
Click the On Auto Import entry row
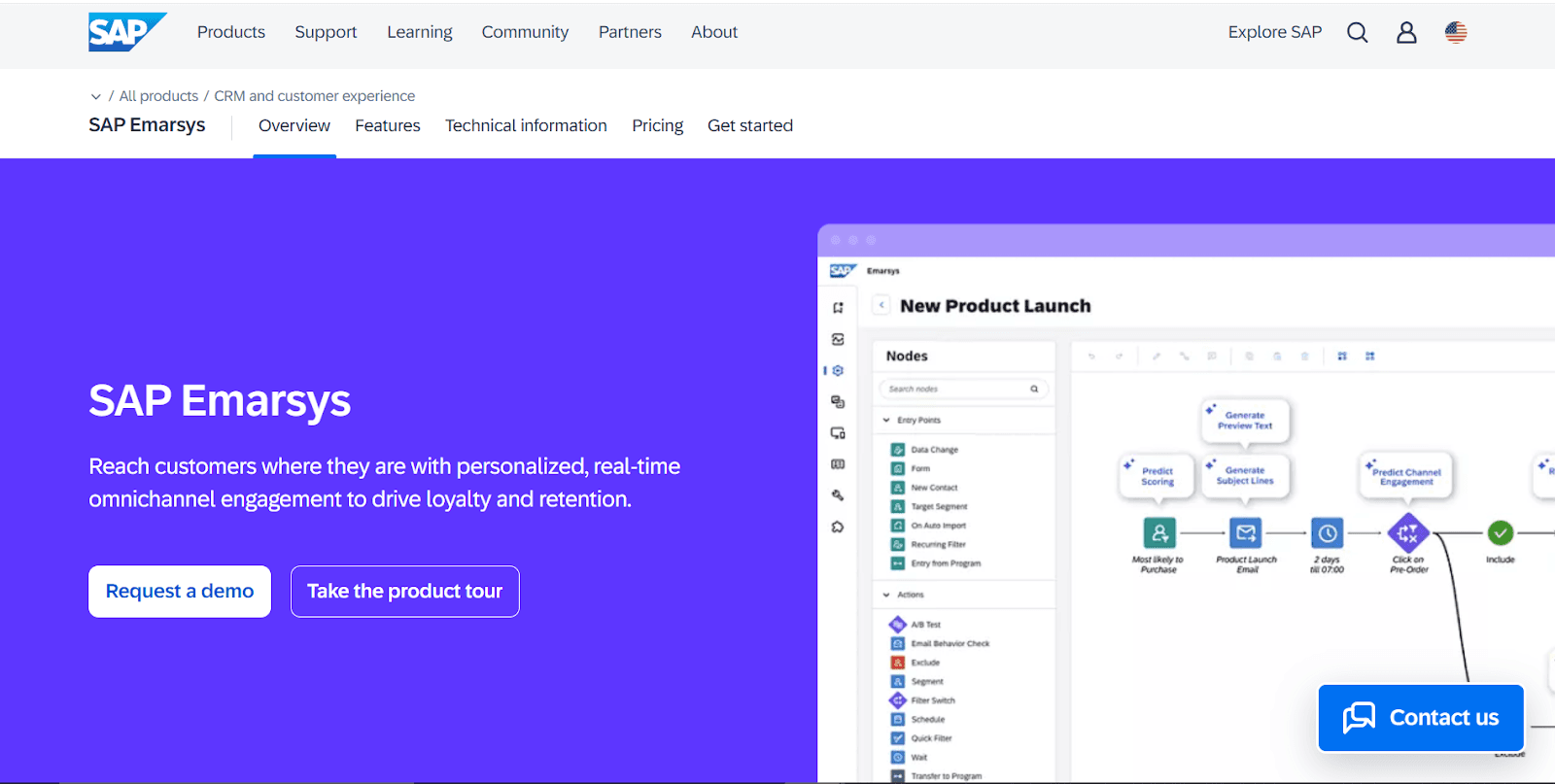pos(928,526)
